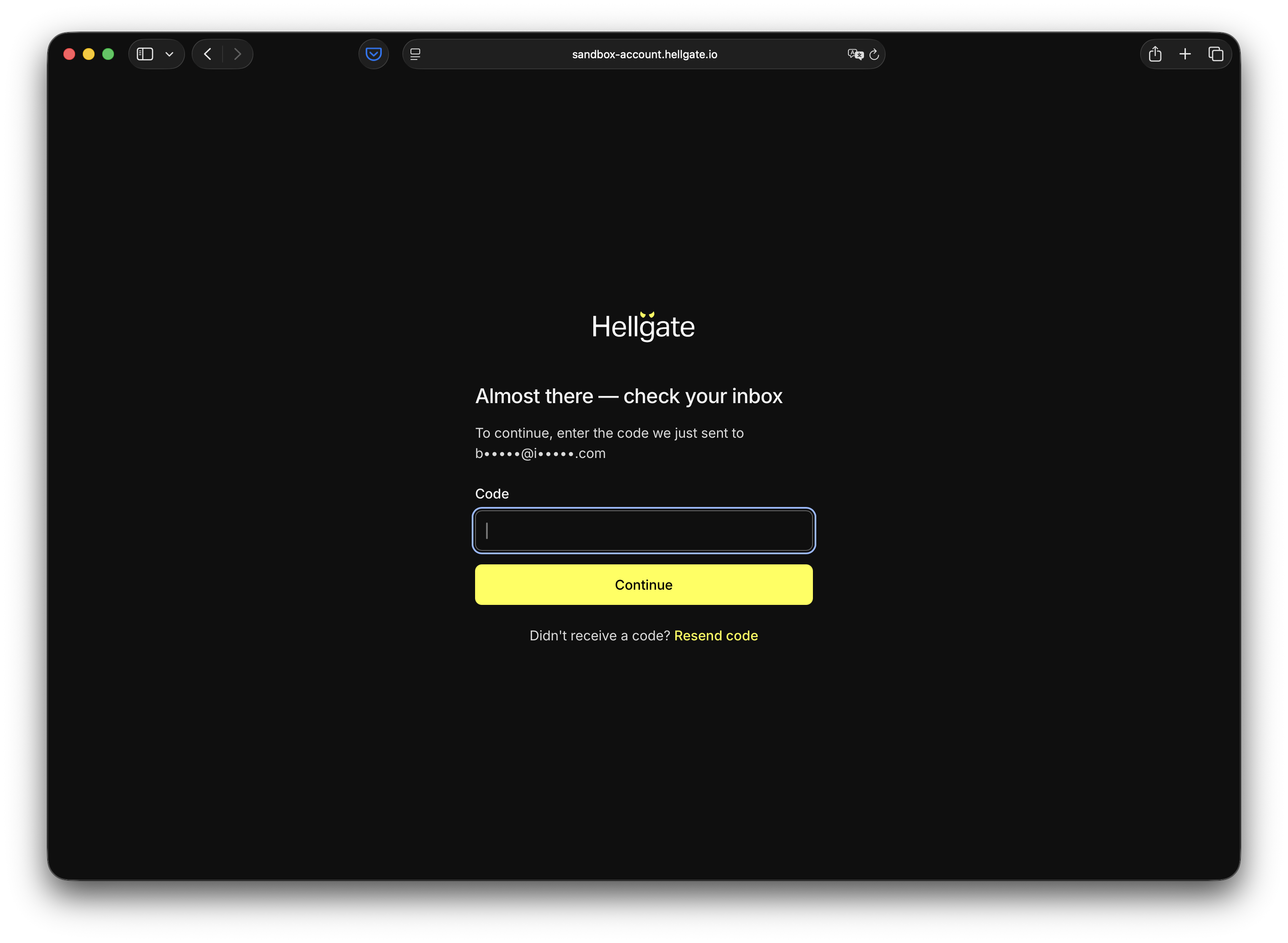Click the Resend code link
This screenshot has height=943, width=1288.
click(x=716, y=635)
